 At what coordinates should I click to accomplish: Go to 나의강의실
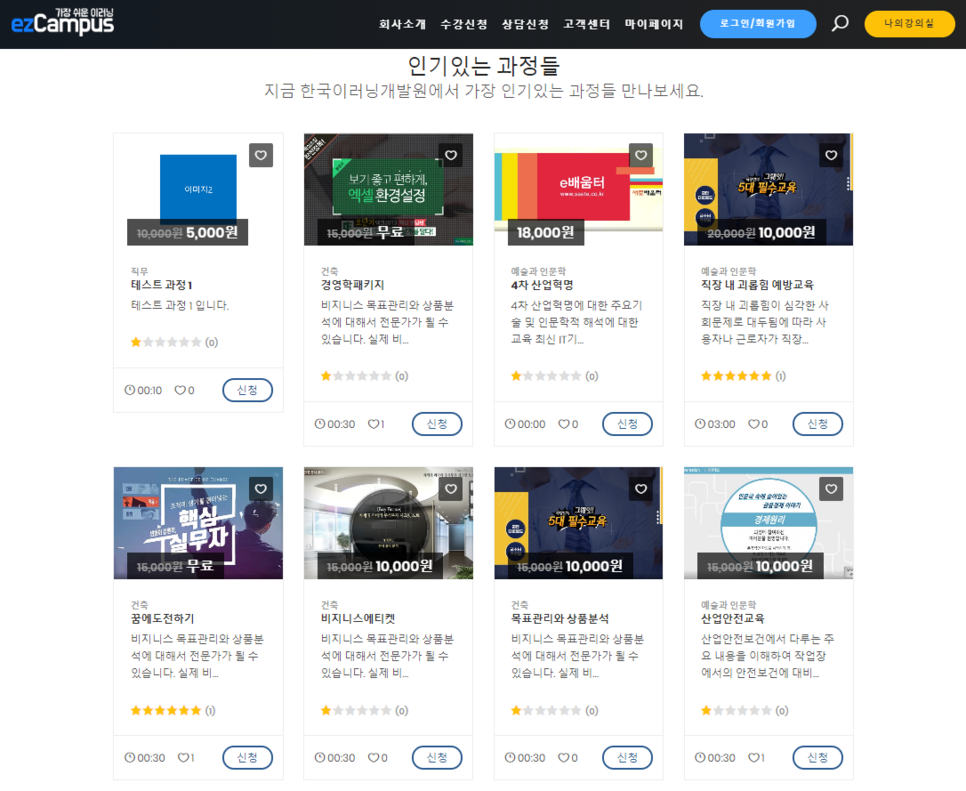909,24
